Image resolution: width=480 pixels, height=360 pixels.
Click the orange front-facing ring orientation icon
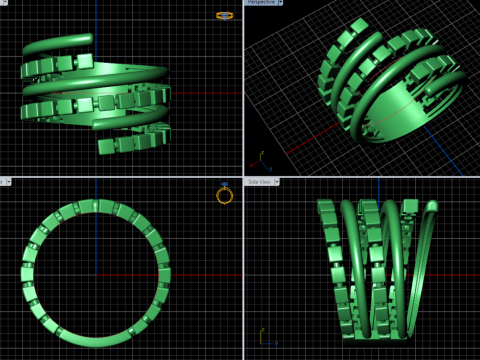224,193
